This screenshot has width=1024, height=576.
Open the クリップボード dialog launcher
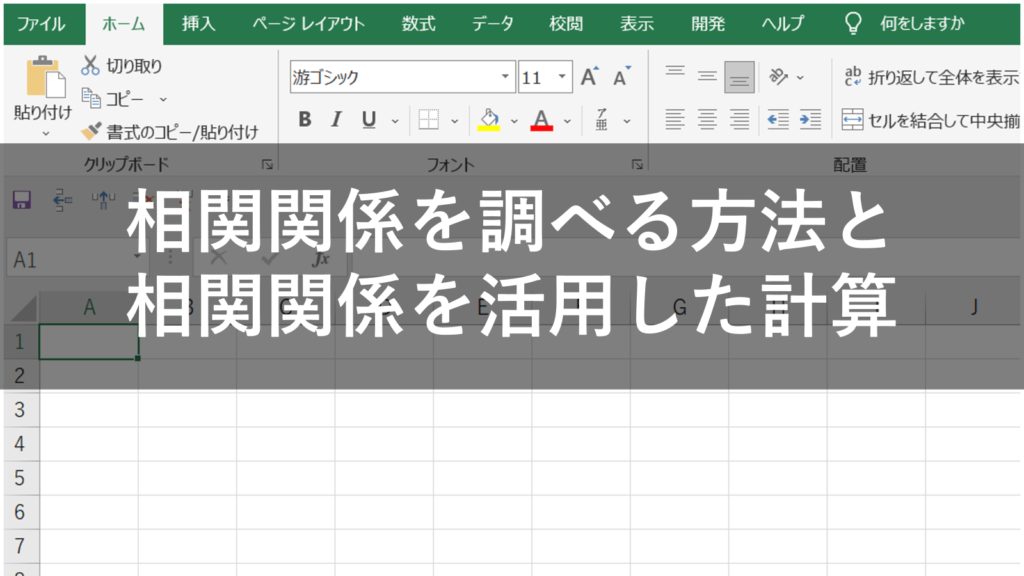(267, 165)
